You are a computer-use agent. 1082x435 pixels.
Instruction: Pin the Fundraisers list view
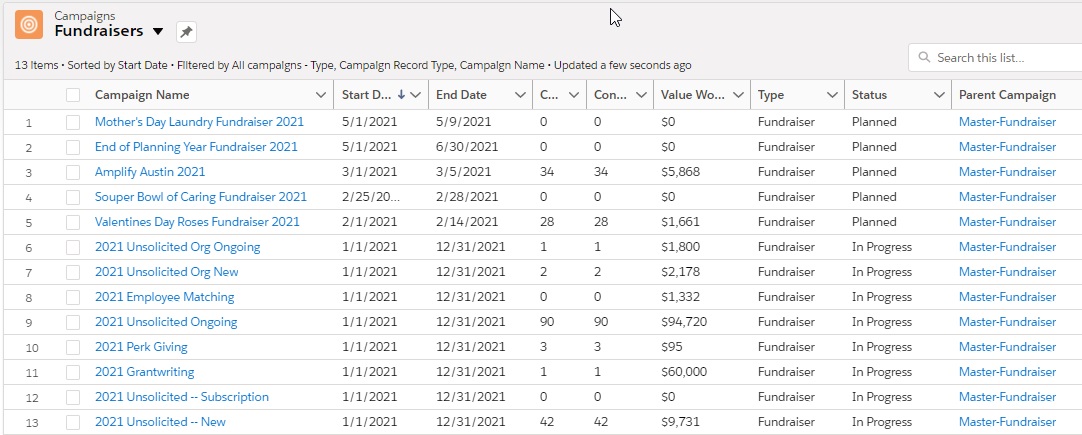pos(187,32)
